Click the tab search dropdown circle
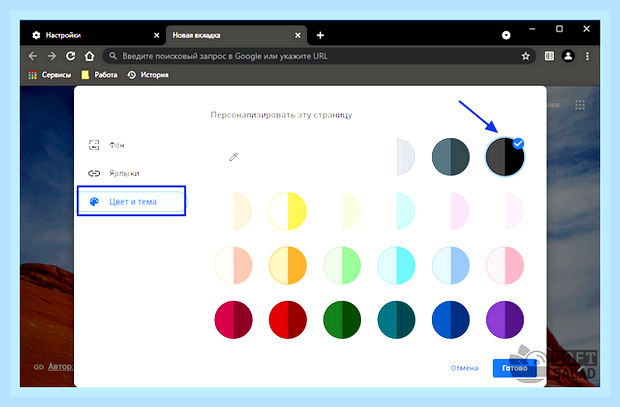 tap(506, 35)
